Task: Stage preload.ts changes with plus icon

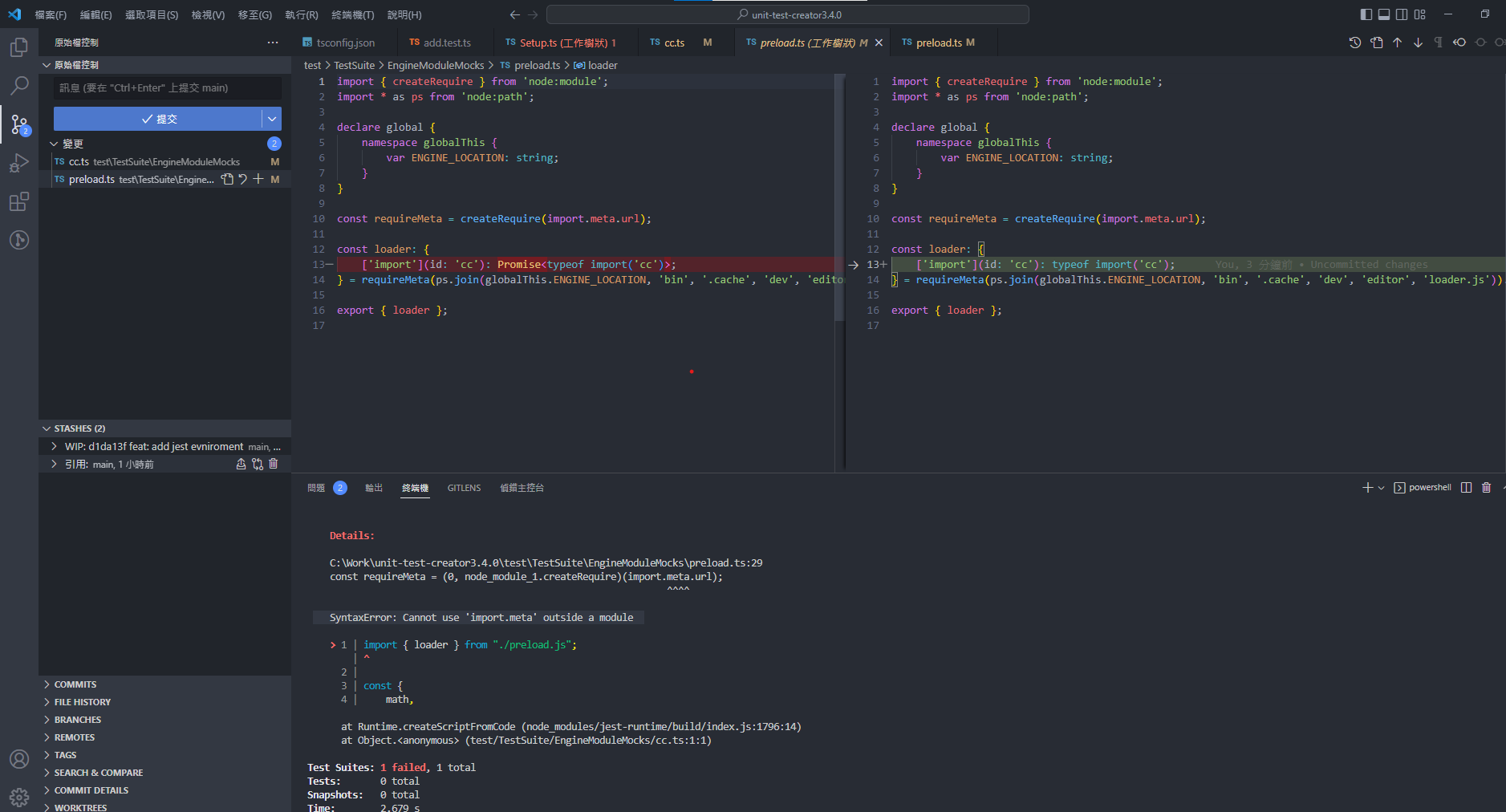Action: [258, 180]
